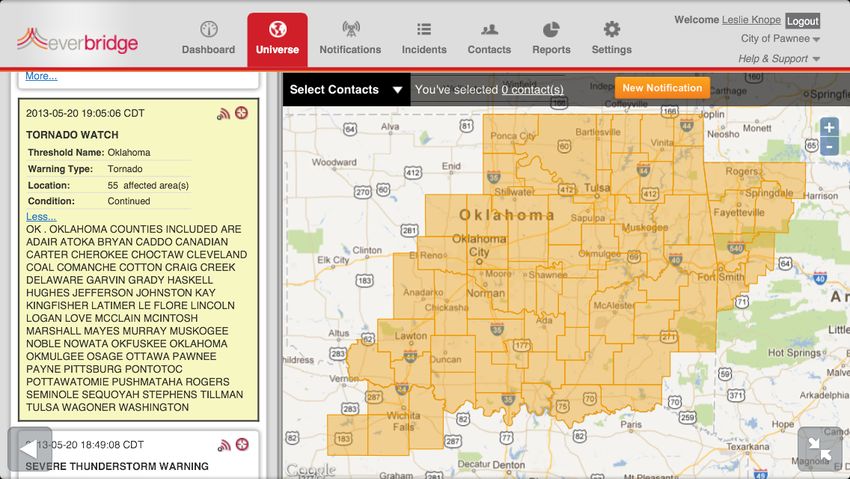This screenshot has width=850, height=479.
Task: Click the 55 affected area(s) value
Action: 148,185
